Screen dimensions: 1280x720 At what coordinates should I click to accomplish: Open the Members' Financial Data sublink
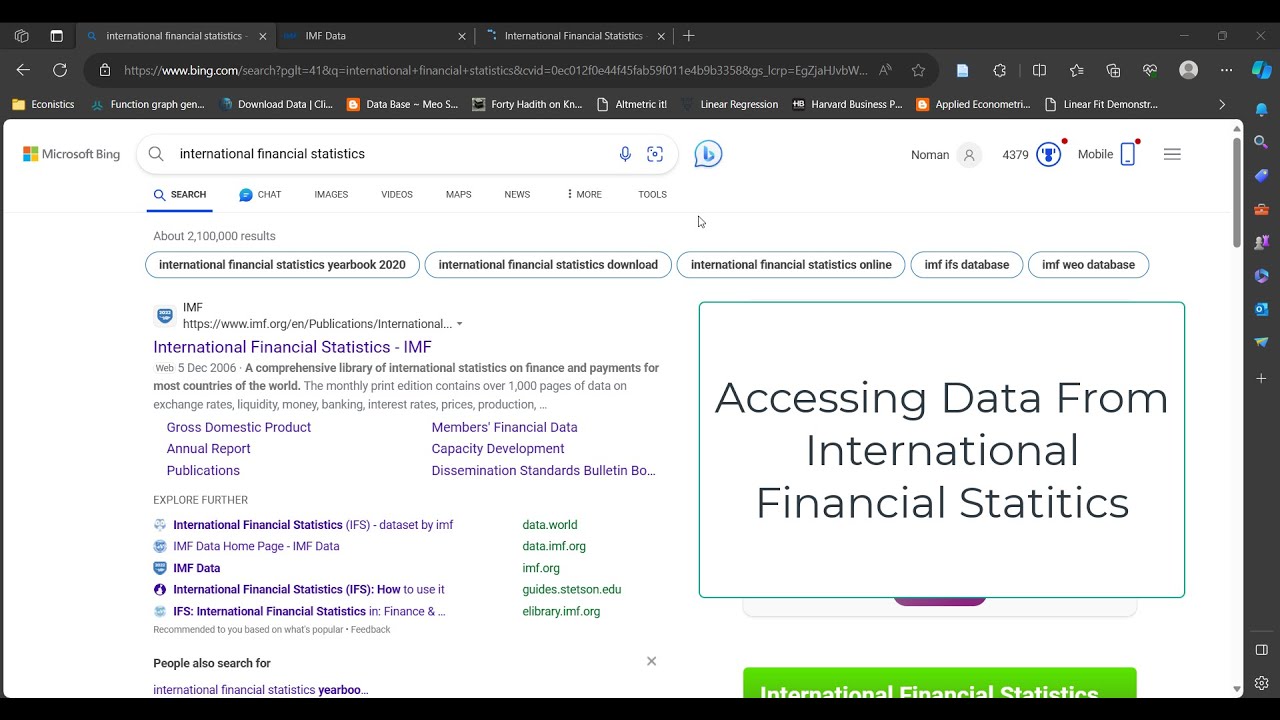tap(504, 427)
